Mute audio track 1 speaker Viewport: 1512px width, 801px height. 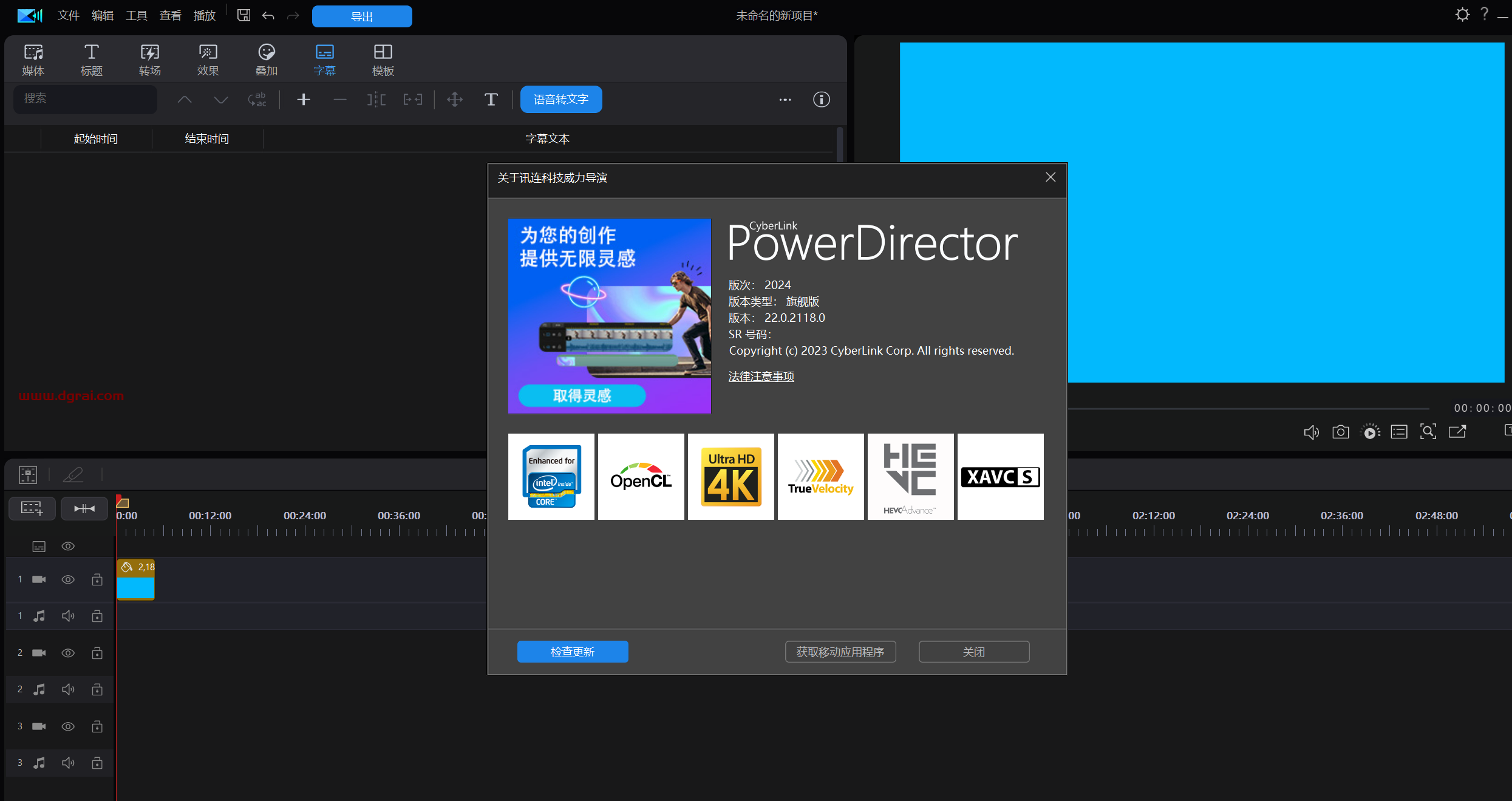(x=68, y=616)
